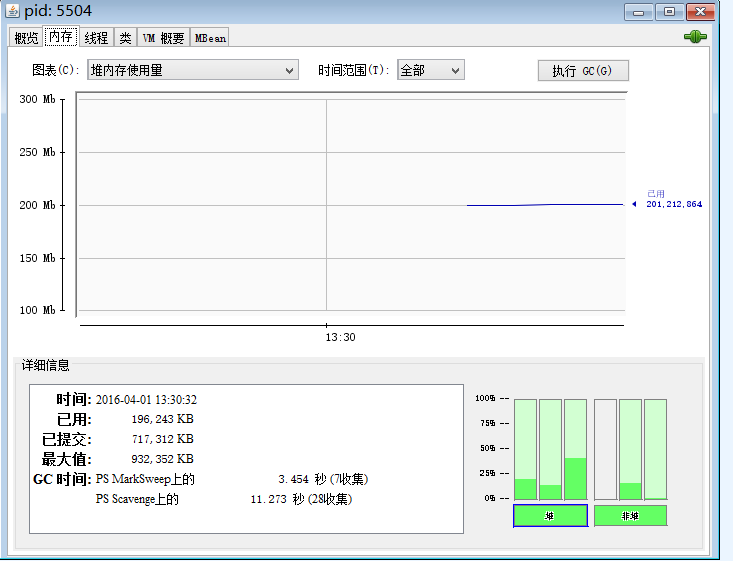Screen dimensions: 733x561
Task: Select the 堆 heap button
Action: pyautogui.click(x=550, y=516)
